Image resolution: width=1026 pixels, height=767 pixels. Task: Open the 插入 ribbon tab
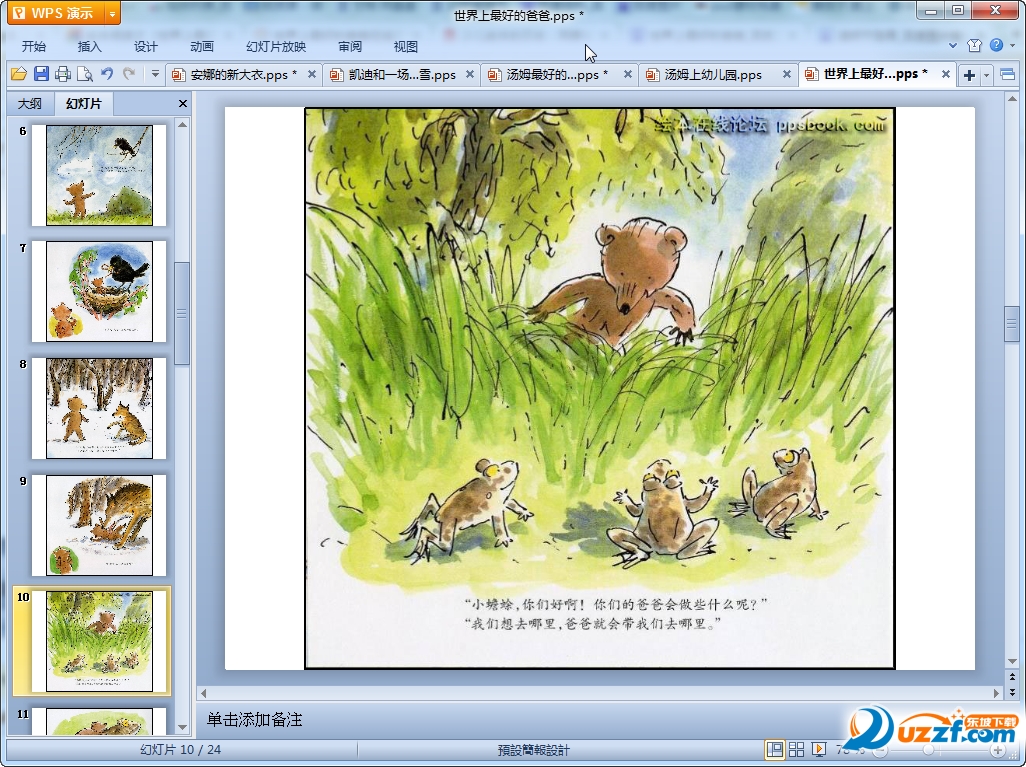click(90, 46)
